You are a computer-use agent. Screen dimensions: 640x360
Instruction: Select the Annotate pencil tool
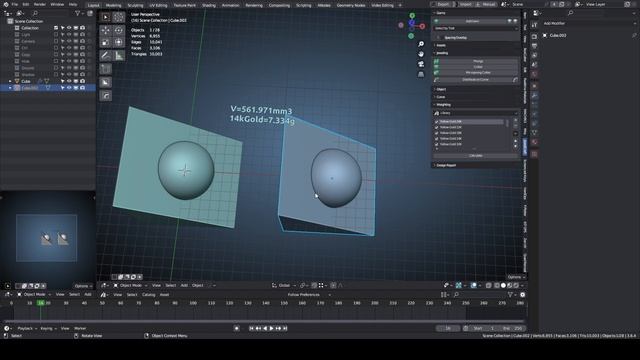106,56
